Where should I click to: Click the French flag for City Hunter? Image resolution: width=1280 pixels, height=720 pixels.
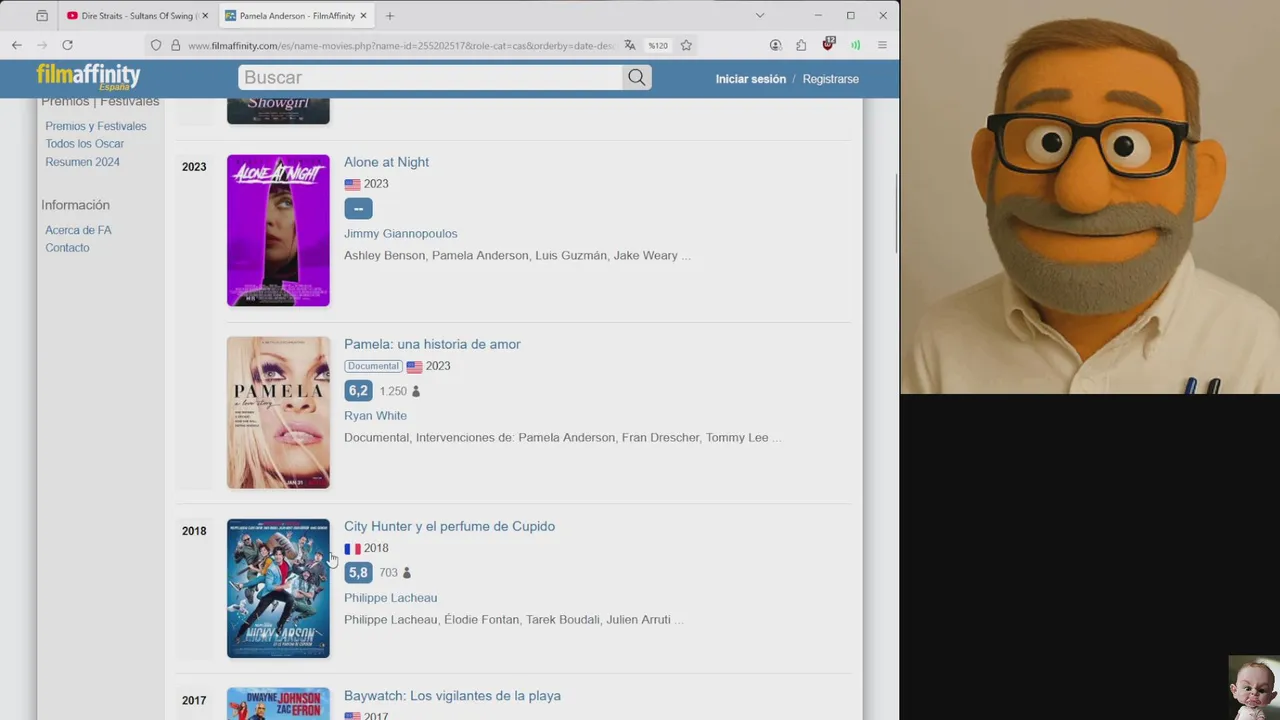pos(352,549)
